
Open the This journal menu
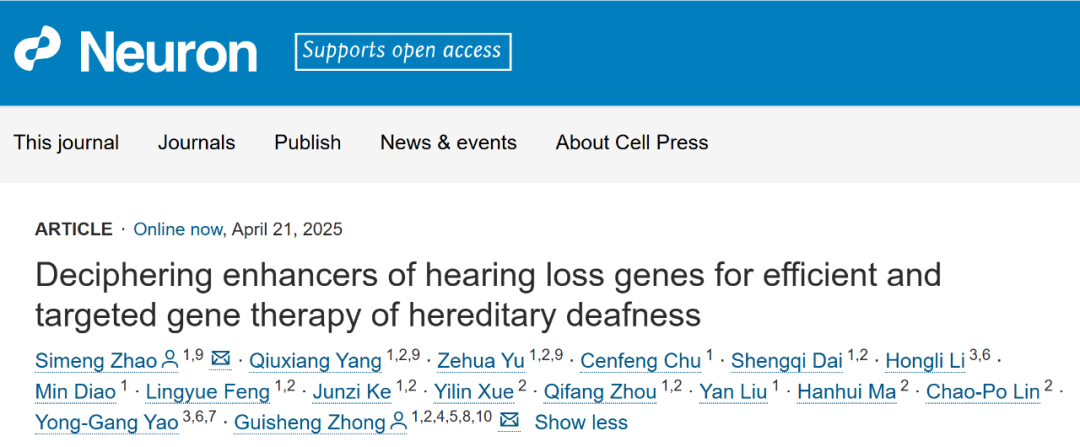point(66,142)
